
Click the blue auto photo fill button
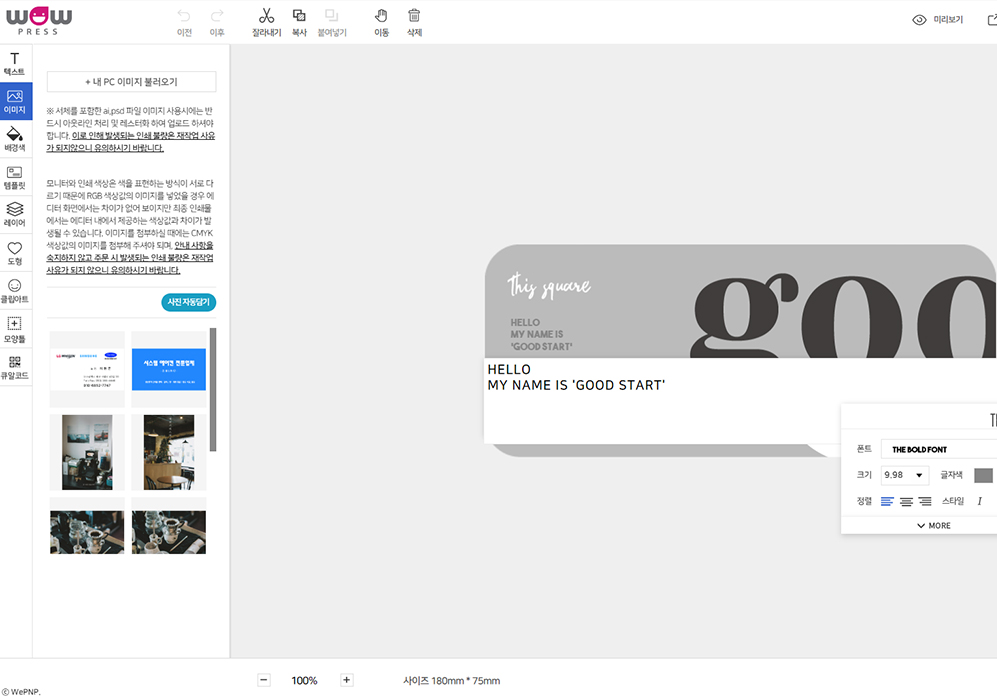188,302
